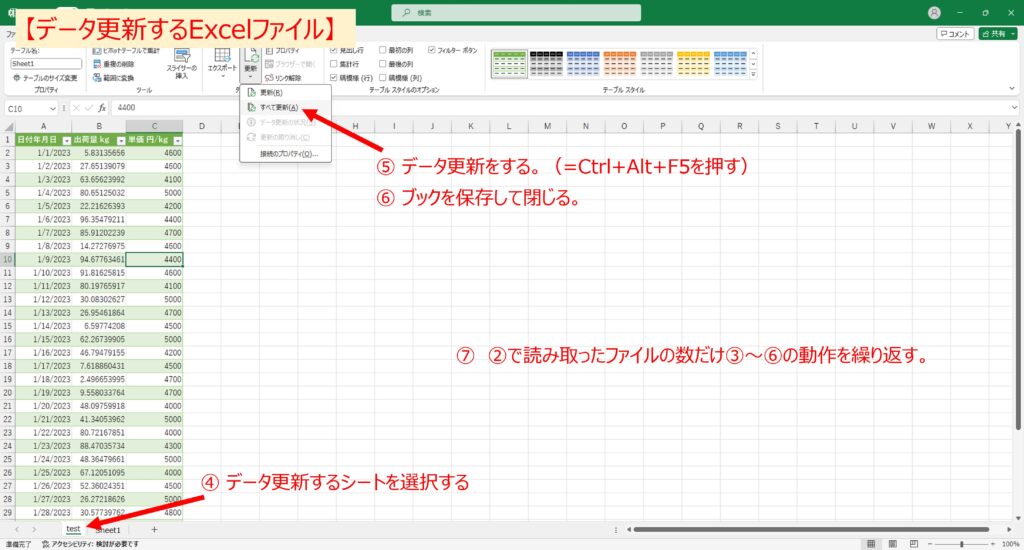1024x550 pixels.
Task: Toggle the 見出し行 (Header Row) checkbox
Action: [333, 49]
